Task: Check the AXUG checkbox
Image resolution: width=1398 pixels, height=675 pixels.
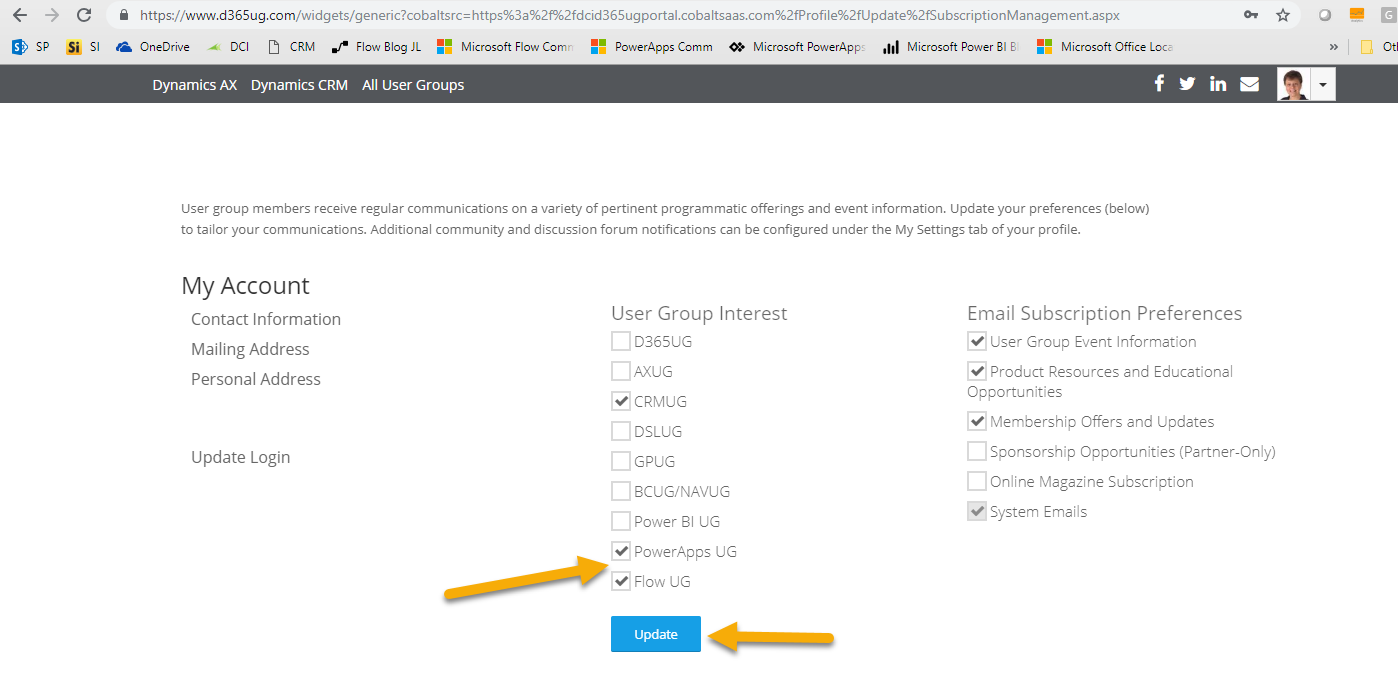Action: (621, 371)
